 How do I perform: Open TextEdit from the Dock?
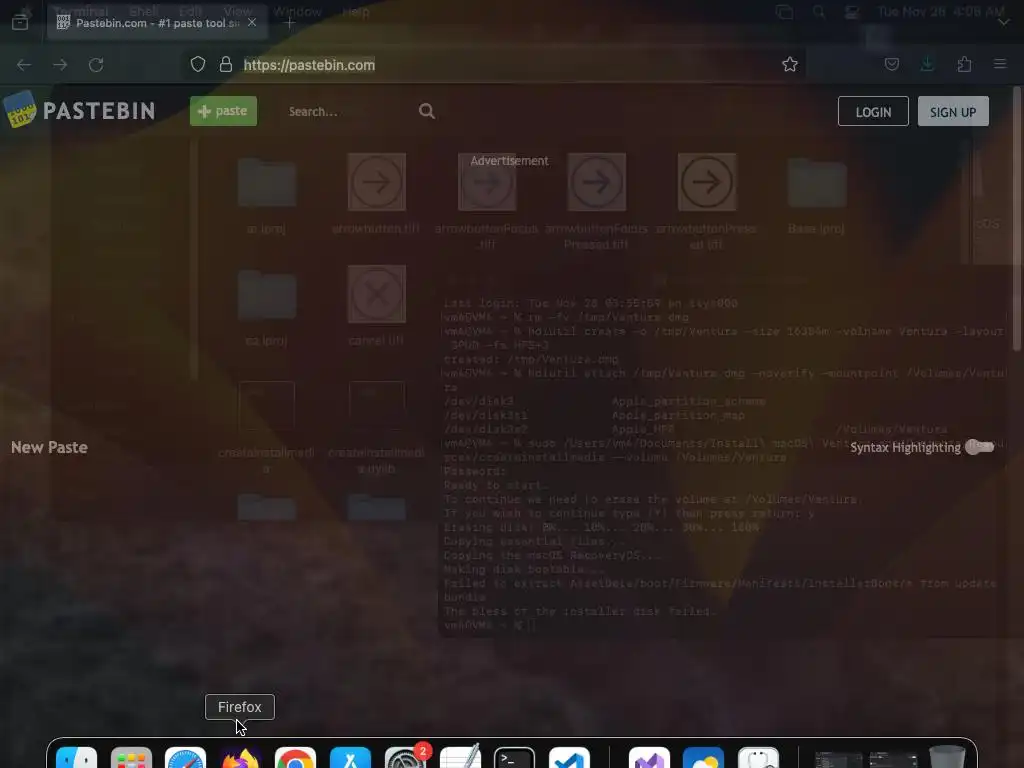[460, 758]
